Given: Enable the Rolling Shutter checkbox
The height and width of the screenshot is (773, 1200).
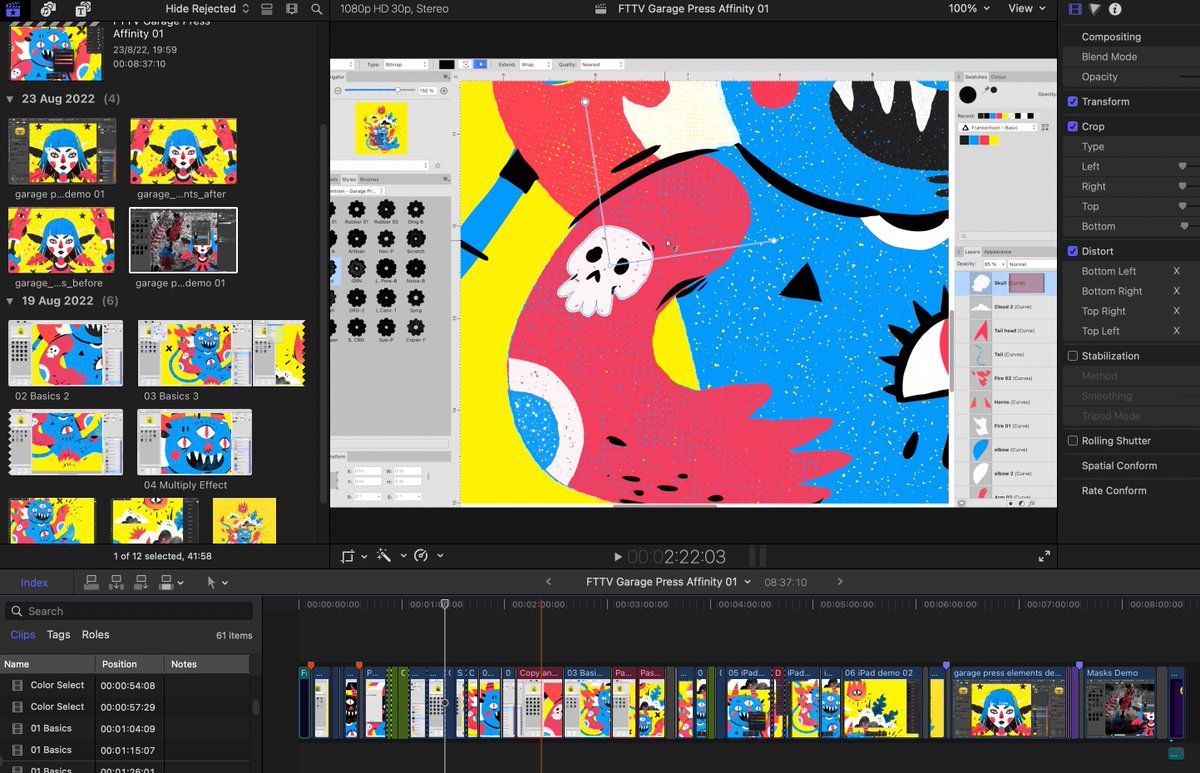Looking at the screenshot, I should (1073, 441).
